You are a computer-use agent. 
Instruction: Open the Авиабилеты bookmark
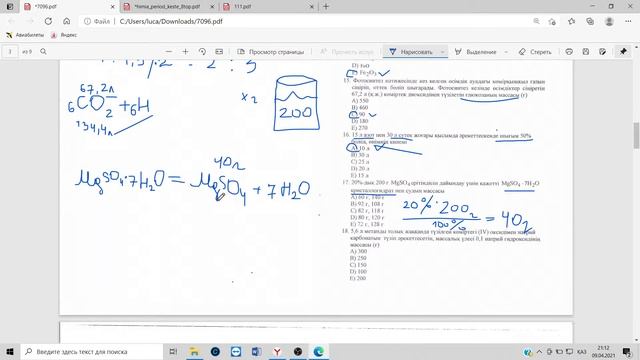click(x=25, y=35)
